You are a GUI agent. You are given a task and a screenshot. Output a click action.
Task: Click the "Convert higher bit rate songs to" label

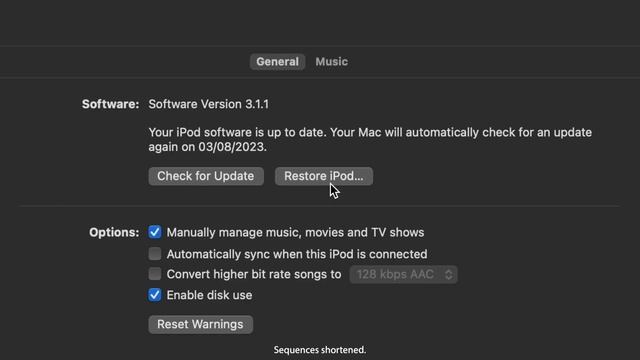coord(253,274)
